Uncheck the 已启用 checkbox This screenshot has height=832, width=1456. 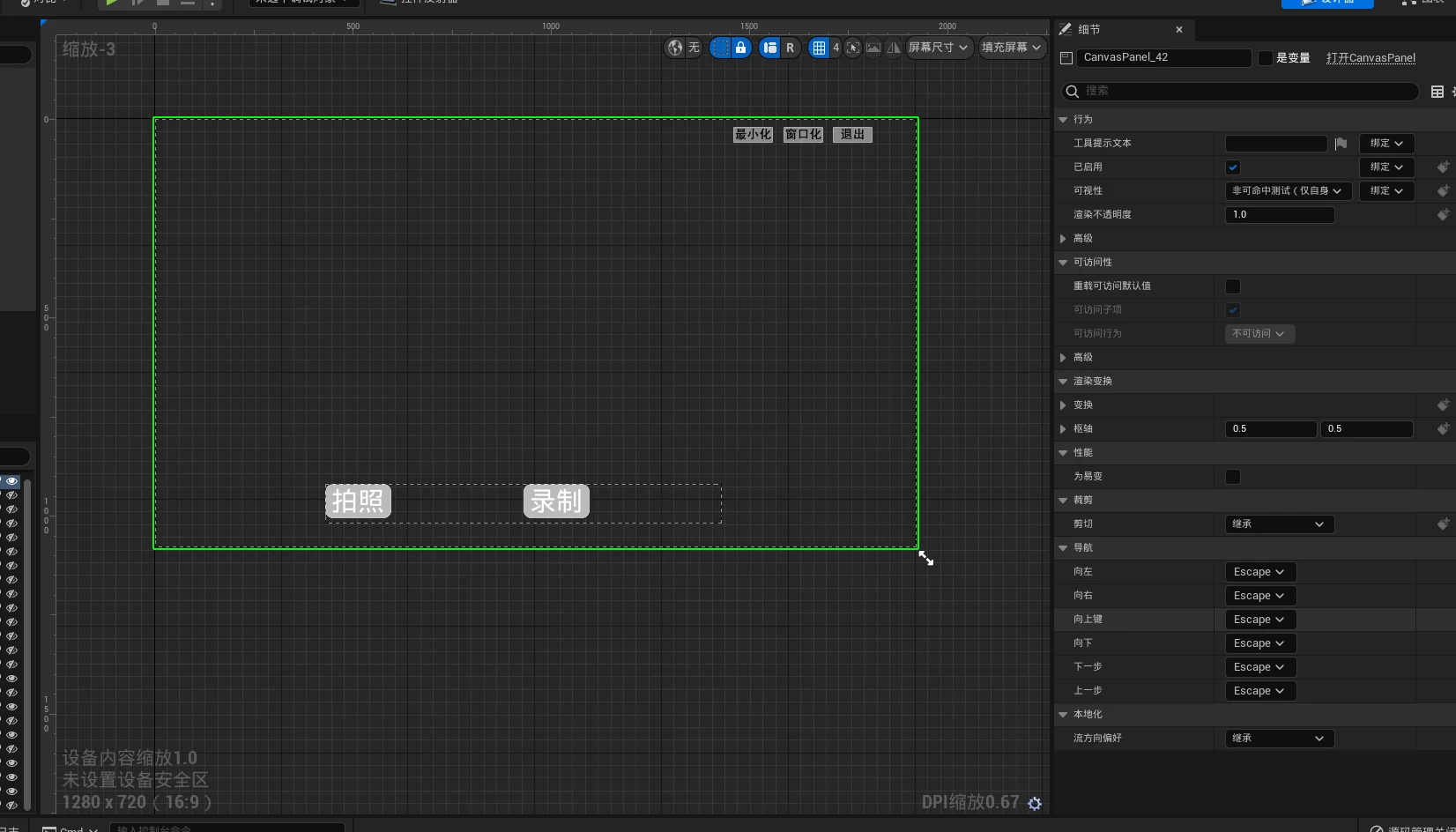click(x=1233, y=167)
